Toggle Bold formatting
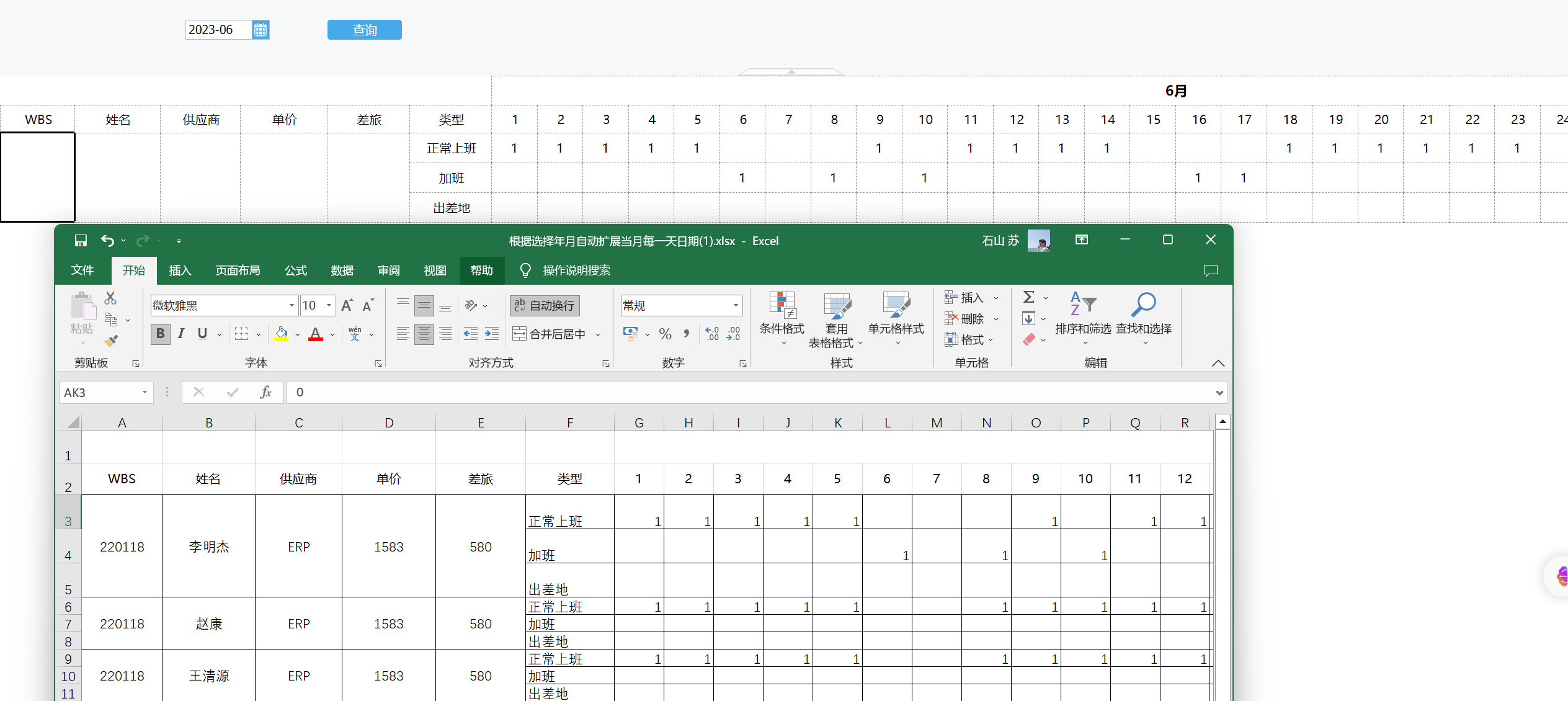Image resolution: width=1568 pixels, height=701 pixels. (160, 334)
